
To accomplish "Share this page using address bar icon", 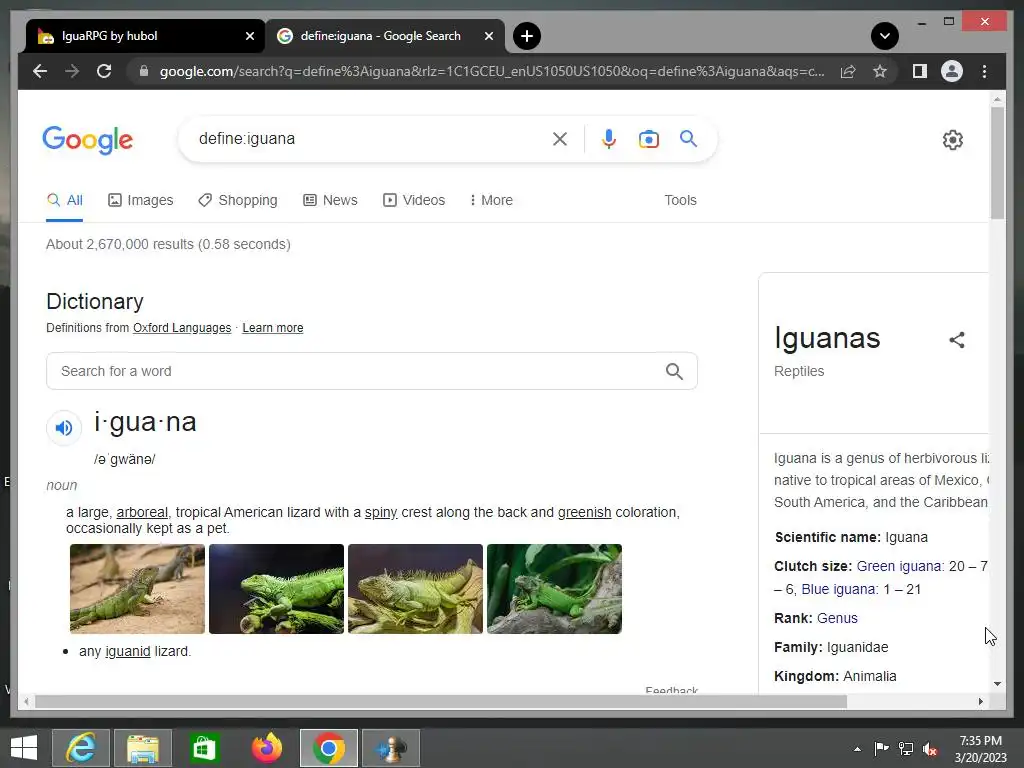I will pos(848,71).
